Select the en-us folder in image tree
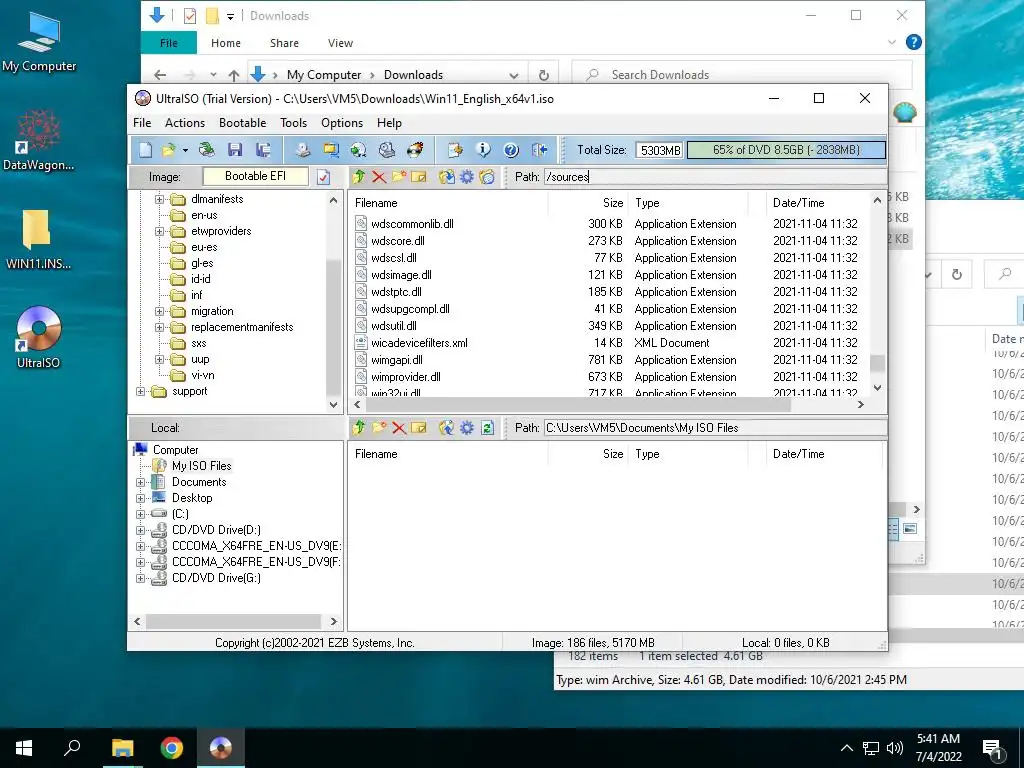The width and height of the screenshot is (1024, 768). click(204, 215)
